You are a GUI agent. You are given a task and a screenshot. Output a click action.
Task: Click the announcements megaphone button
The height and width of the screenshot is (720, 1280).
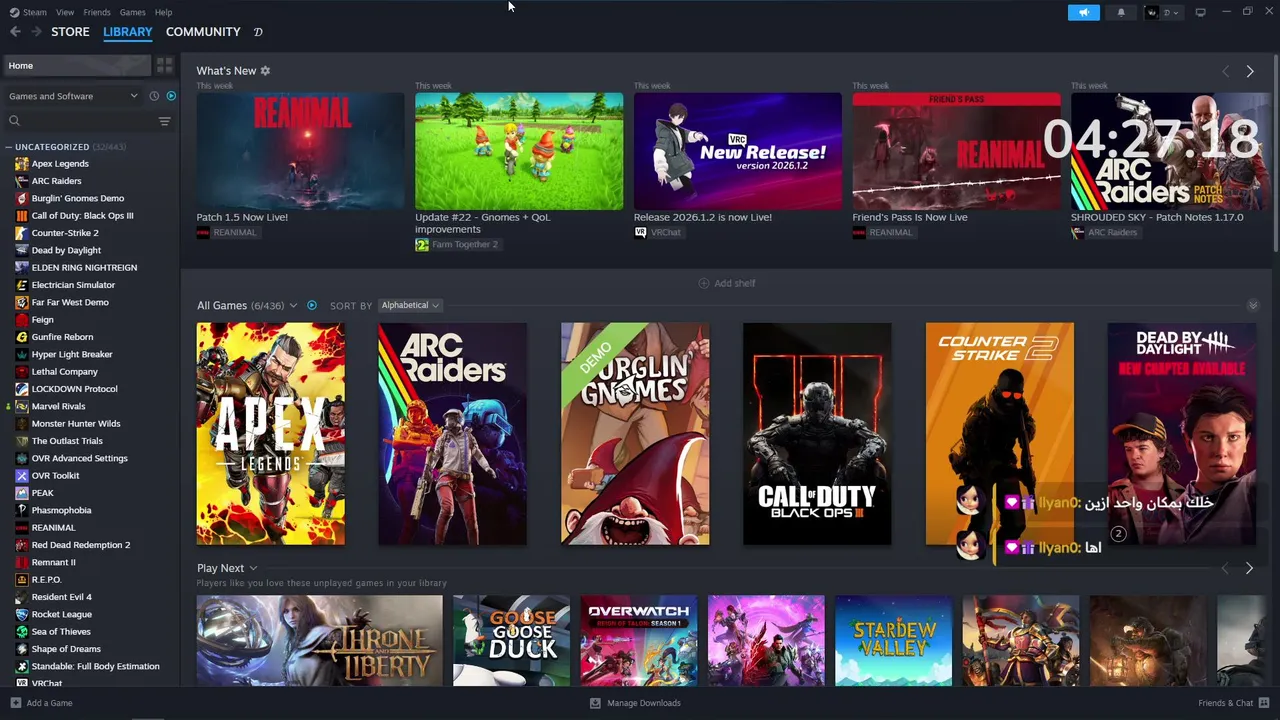pos(1084,12)
